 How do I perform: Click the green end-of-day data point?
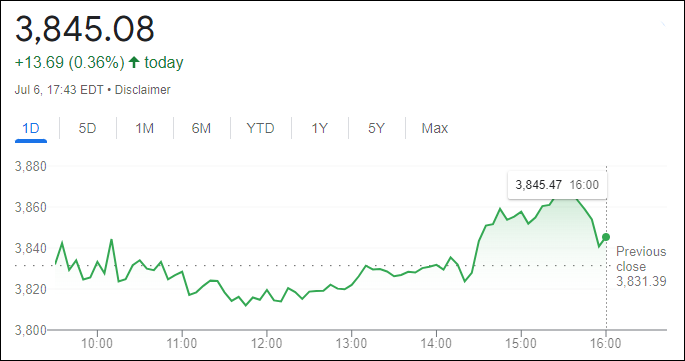coord(606,237)
